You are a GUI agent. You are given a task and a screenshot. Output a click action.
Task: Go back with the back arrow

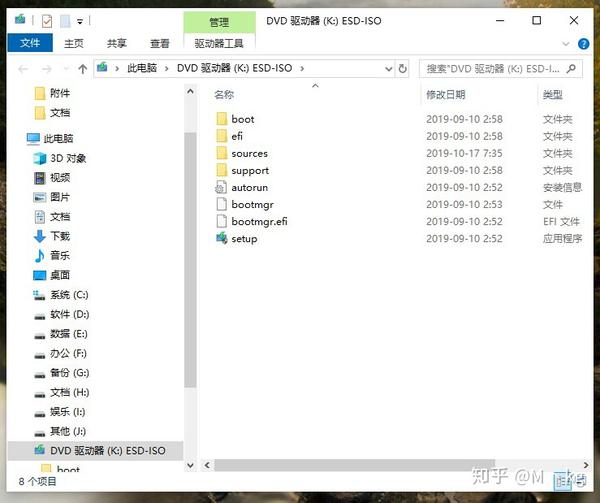click(x=23, y=69)
